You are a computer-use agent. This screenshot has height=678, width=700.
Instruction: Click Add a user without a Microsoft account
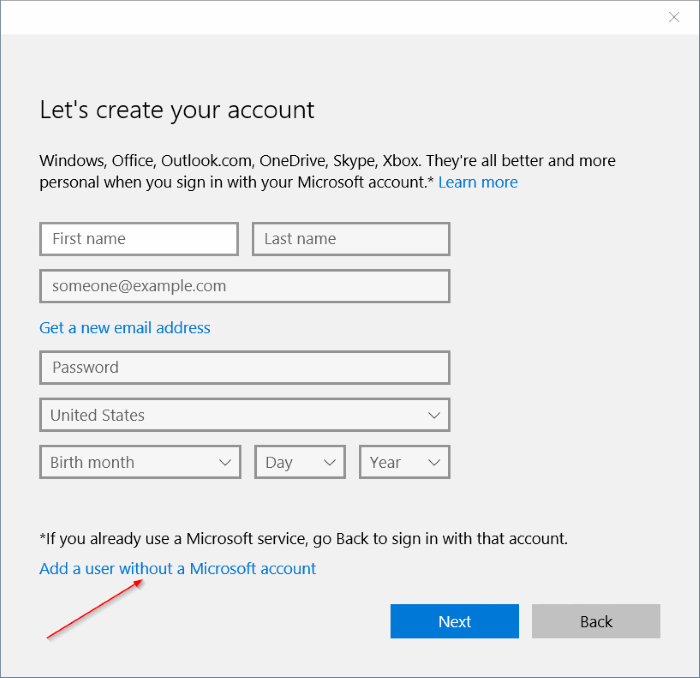click(x=178, y=569)
